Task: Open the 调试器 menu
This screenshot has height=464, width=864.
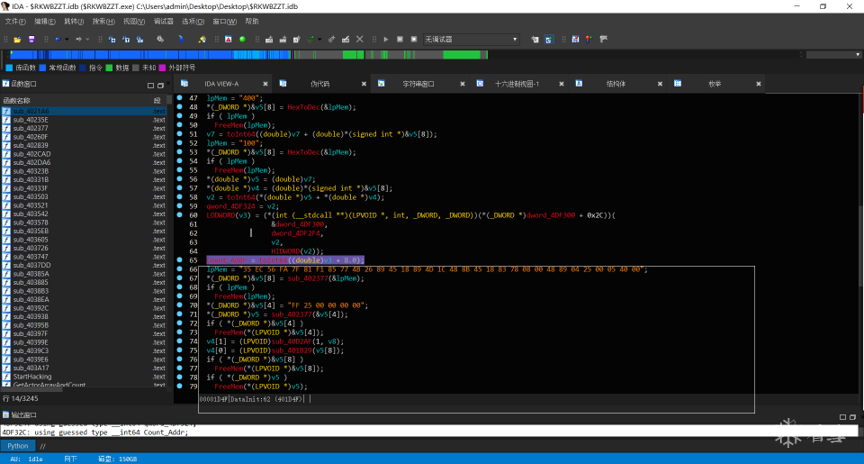Action: click(164, 21)
